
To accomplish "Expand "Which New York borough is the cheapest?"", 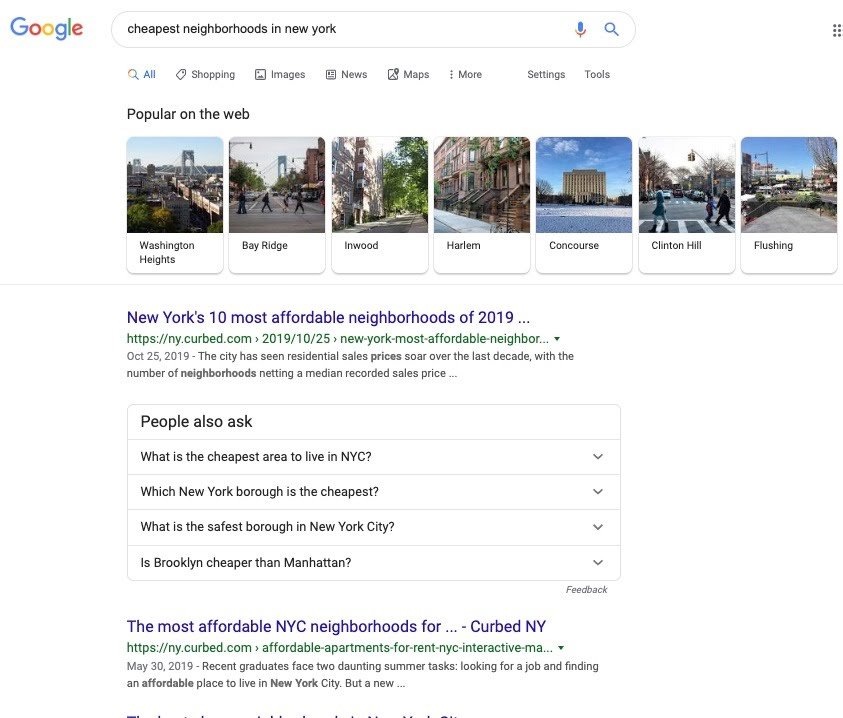I will [374, 492].
